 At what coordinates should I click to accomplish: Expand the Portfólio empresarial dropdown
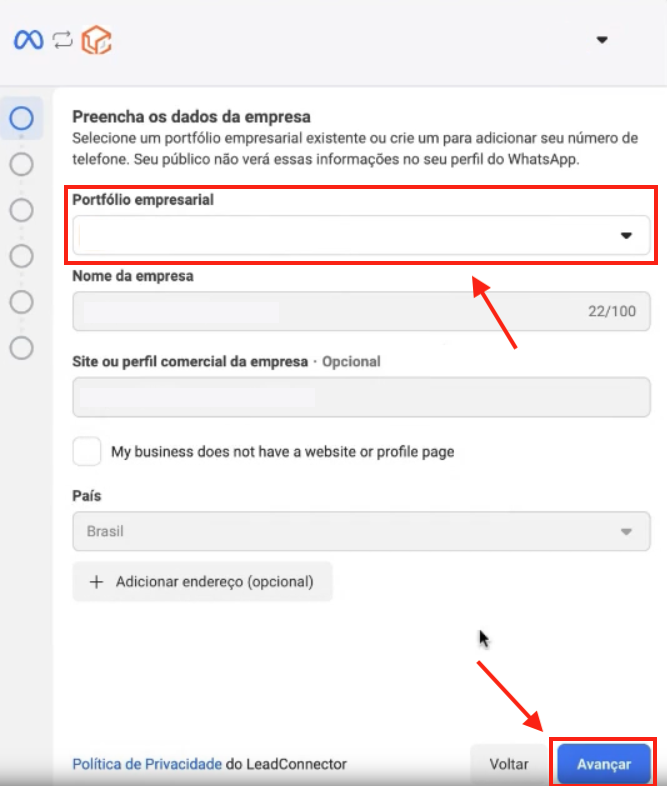click(361, 235)
